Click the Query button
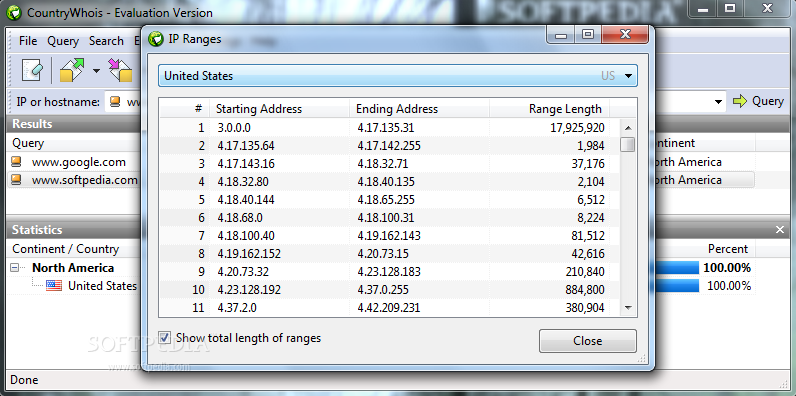The image size is (796, 396). (x=758, y=101)
